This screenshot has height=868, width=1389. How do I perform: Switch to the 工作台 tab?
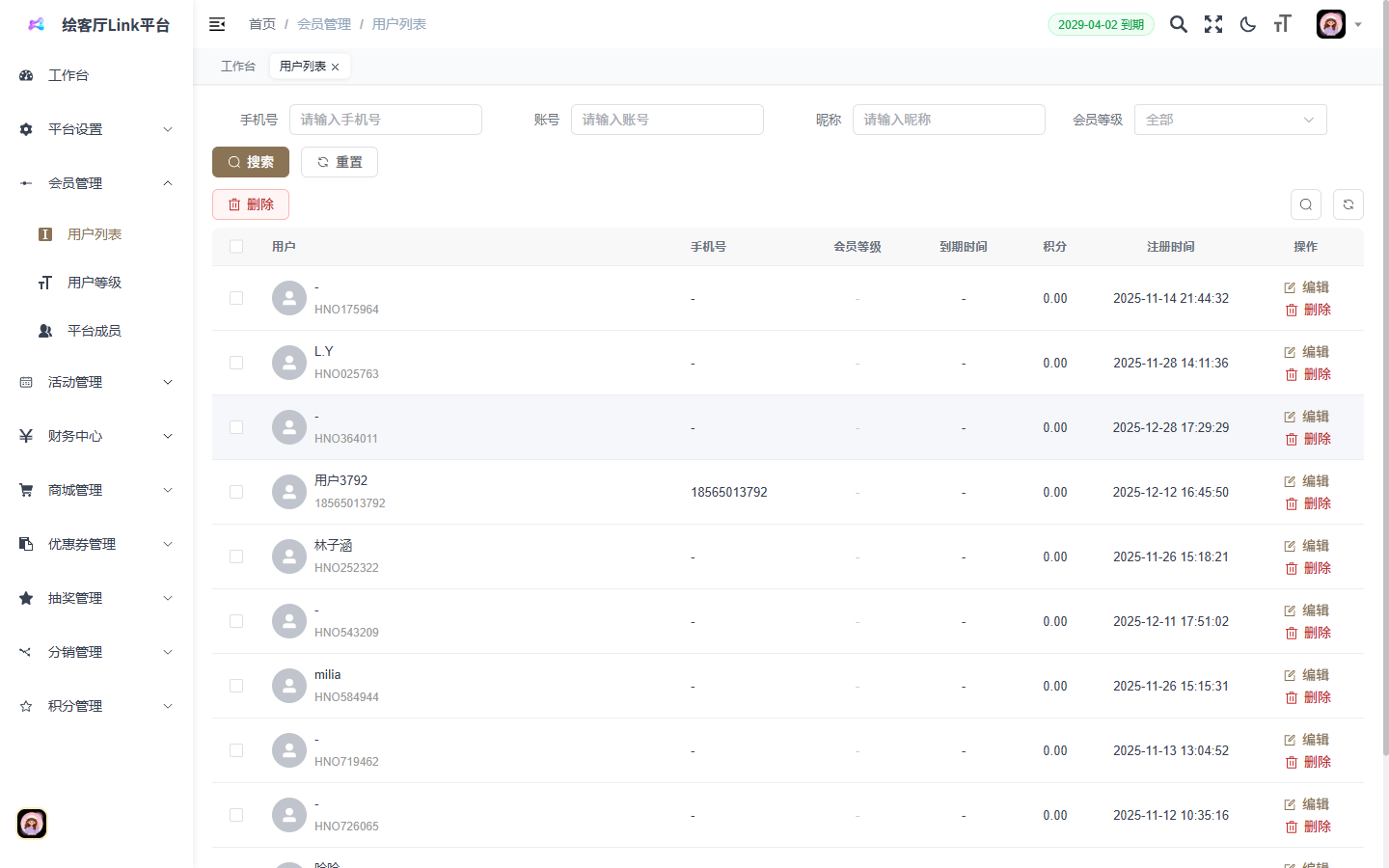(237, 67)
